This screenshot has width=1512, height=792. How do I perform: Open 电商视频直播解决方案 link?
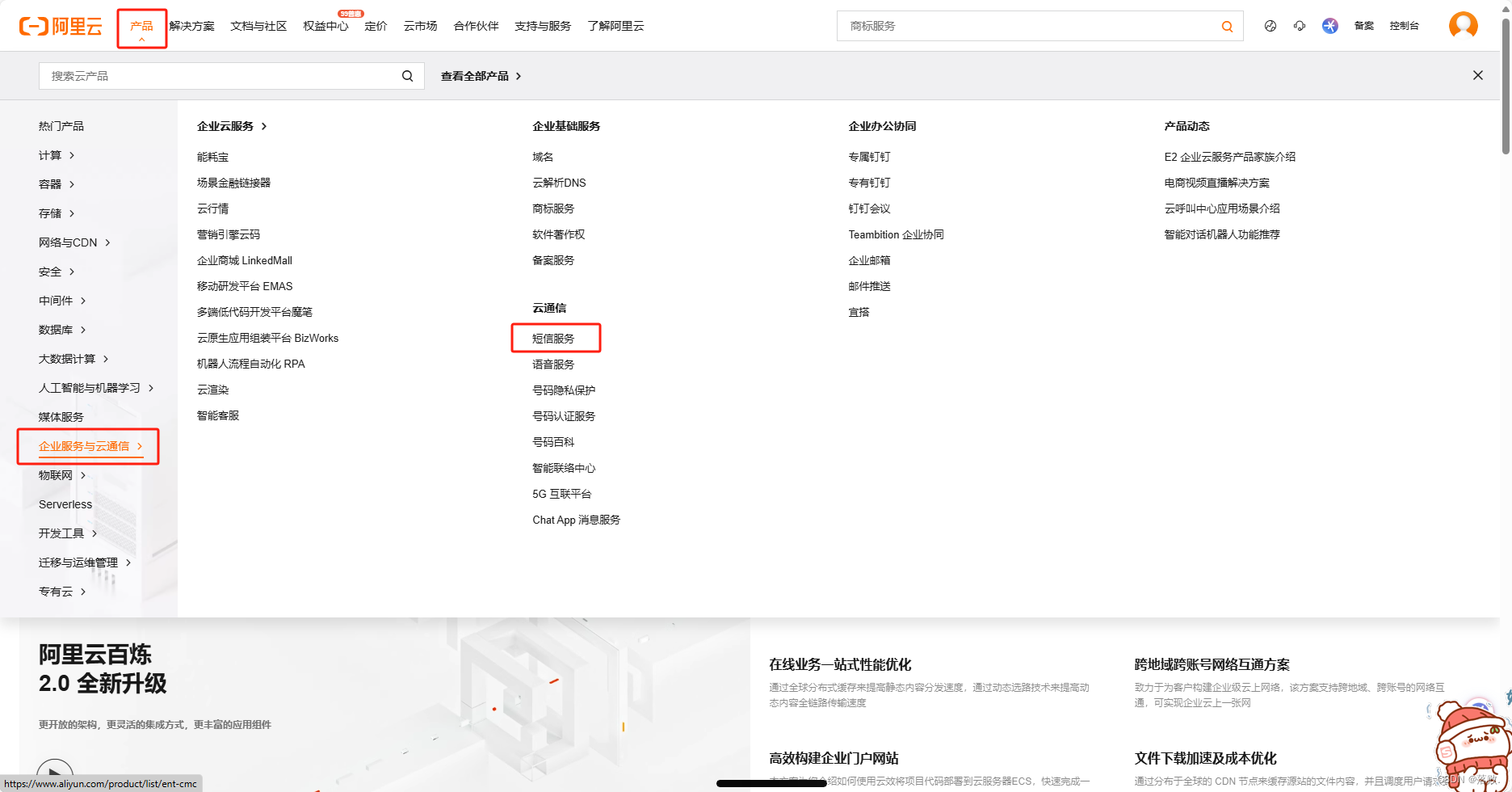[x=1217, y=183]
